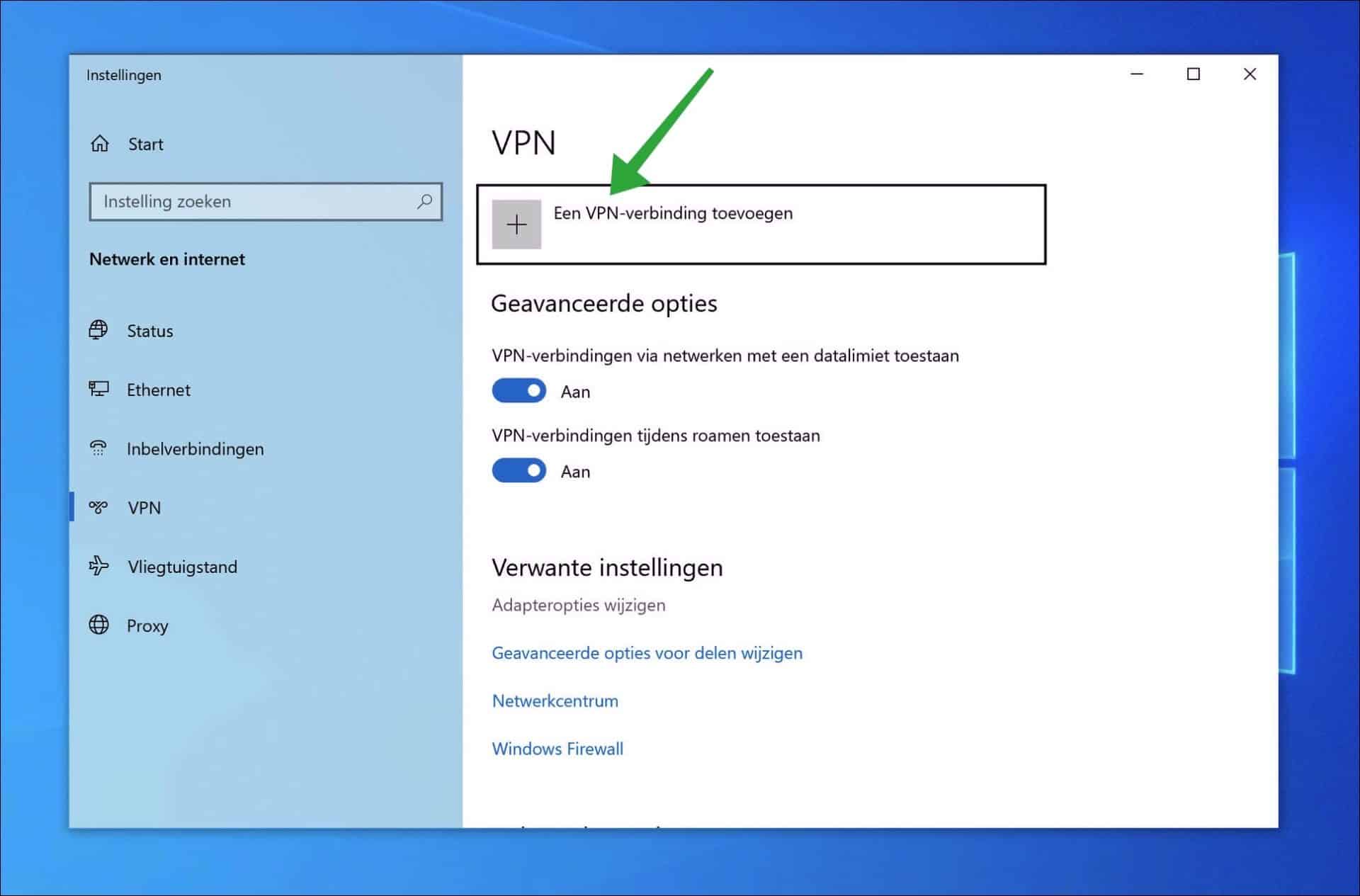The image size is (1360, 896).
Task: Disable VPN-verbindingen tijdens roamen
Action: pyautogui.click(x=518, y=470)
